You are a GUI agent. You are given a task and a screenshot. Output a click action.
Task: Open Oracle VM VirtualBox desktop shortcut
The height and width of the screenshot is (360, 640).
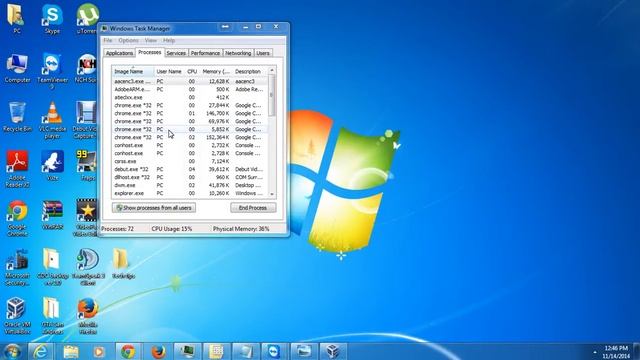(17, 316)
